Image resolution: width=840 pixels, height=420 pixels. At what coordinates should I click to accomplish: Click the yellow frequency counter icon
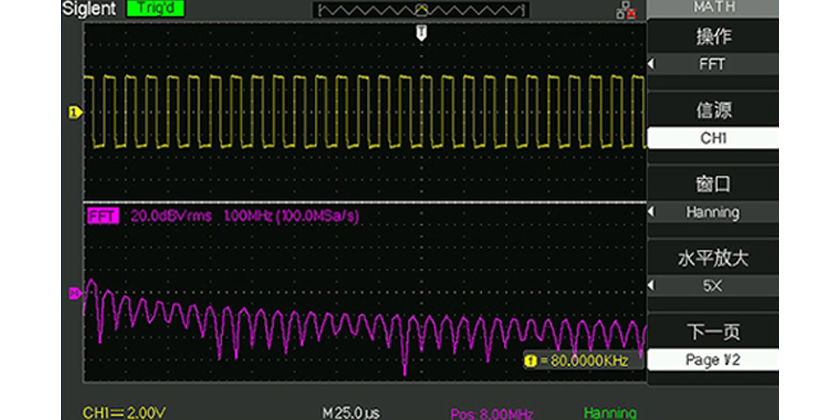click(x=531, y=360)
